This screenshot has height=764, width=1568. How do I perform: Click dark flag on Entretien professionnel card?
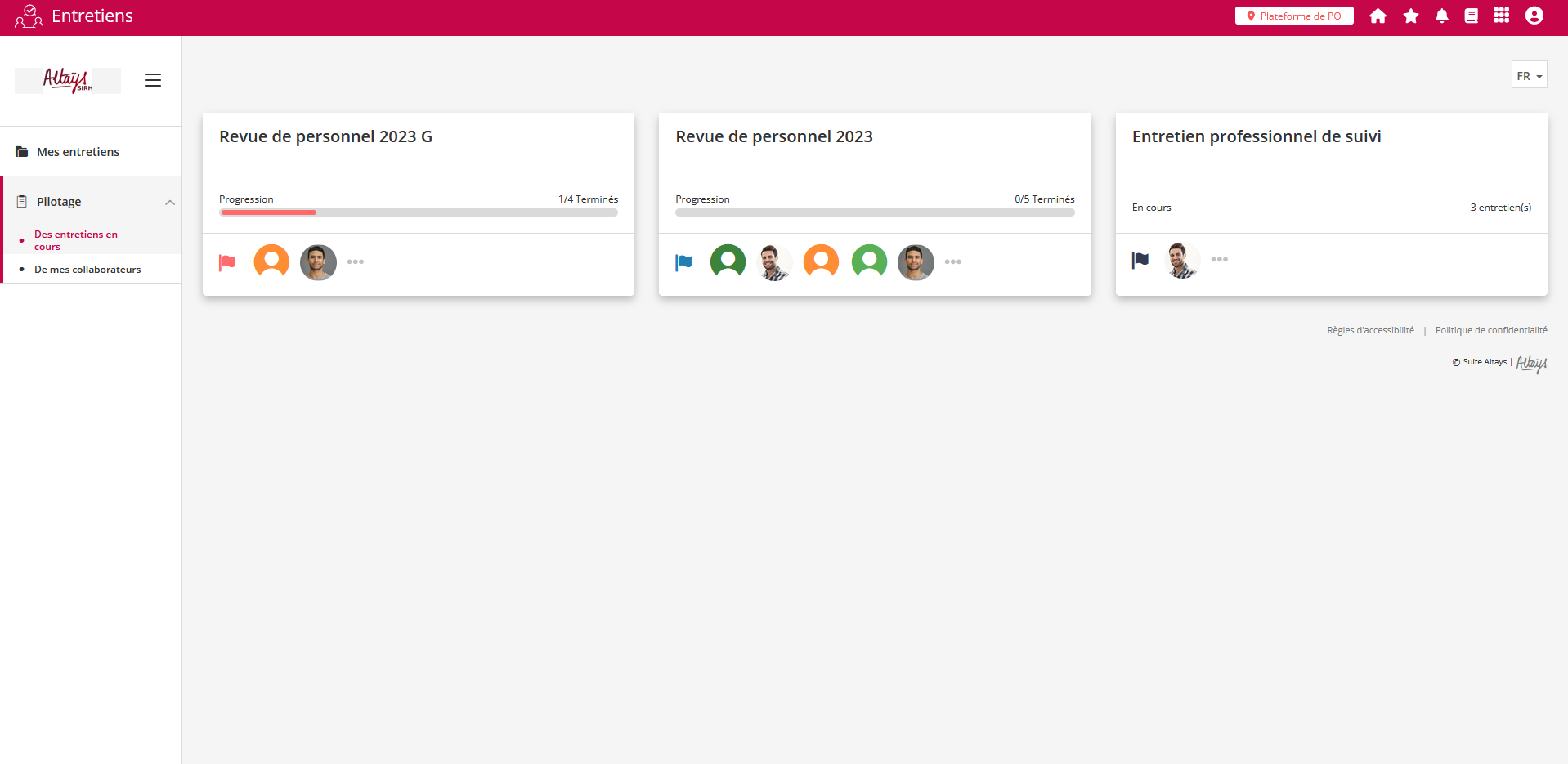point(1140,260)
